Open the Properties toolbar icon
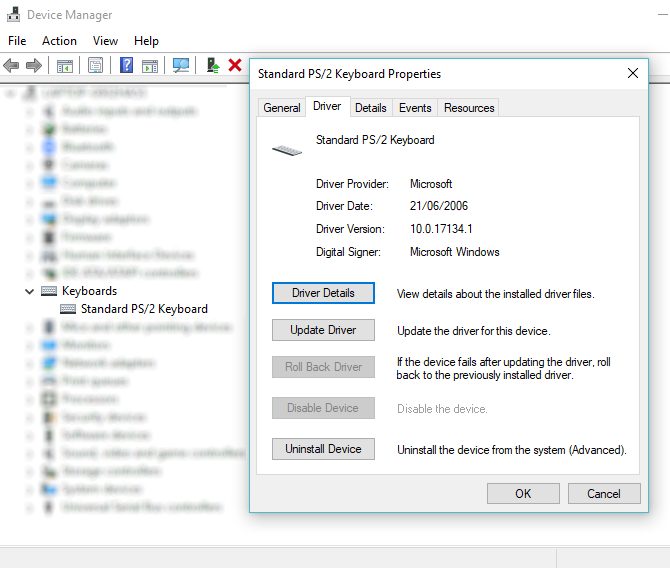The height and width of the screenshot is (568, 670). pos(95,65)
